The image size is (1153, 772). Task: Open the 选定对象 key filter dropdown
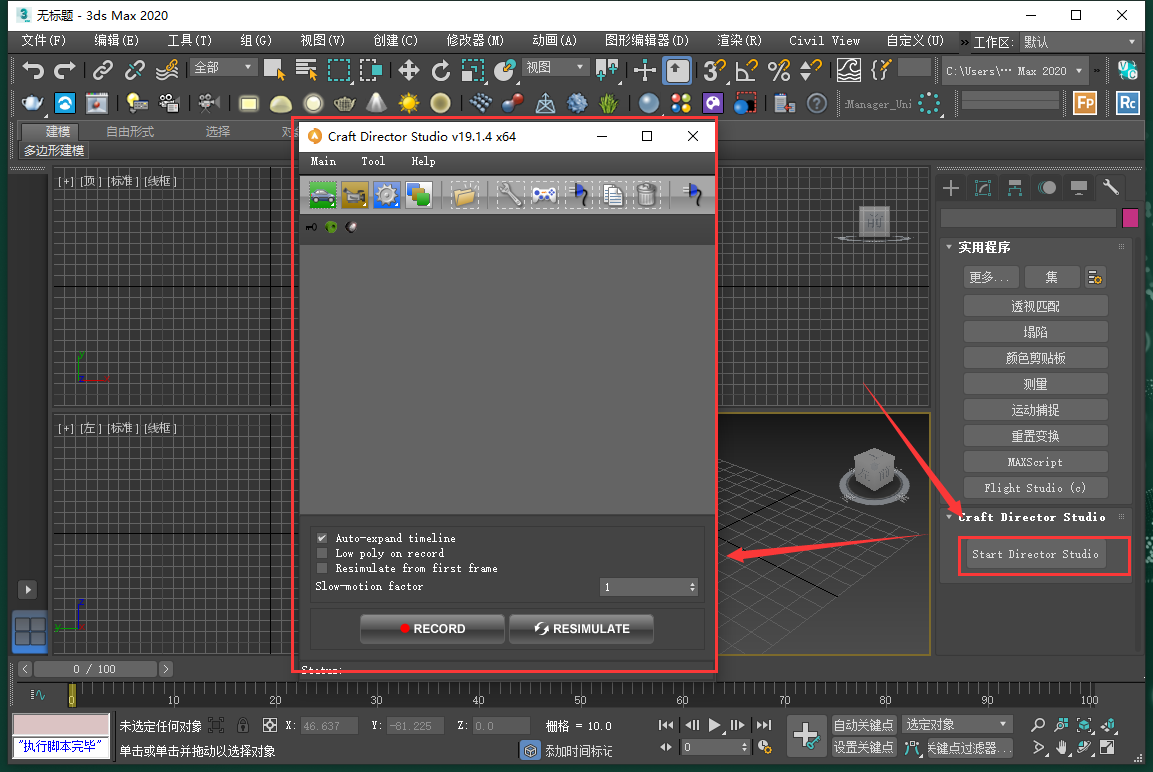(x=957, y=725)
